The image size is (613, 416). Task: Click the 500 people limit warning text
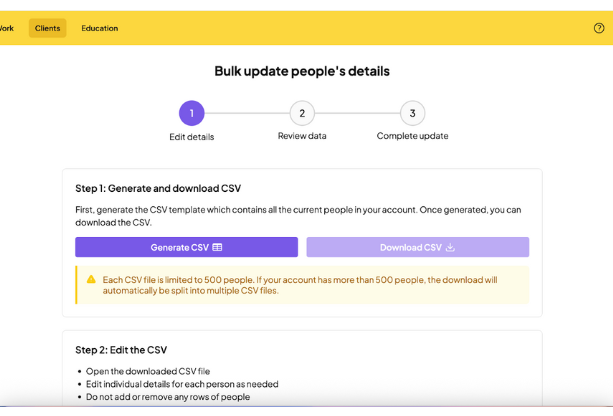[300, 285]
